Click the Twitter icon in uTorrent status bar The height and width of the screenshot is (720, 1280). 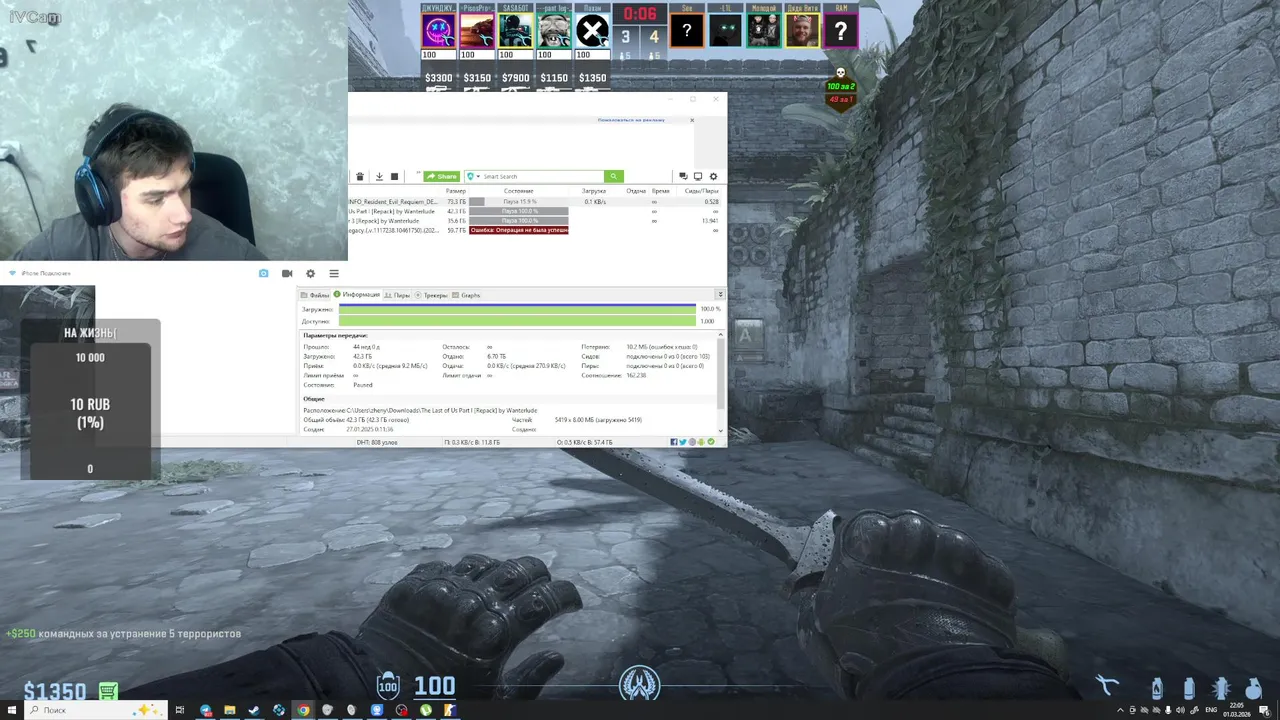[683, 442]
